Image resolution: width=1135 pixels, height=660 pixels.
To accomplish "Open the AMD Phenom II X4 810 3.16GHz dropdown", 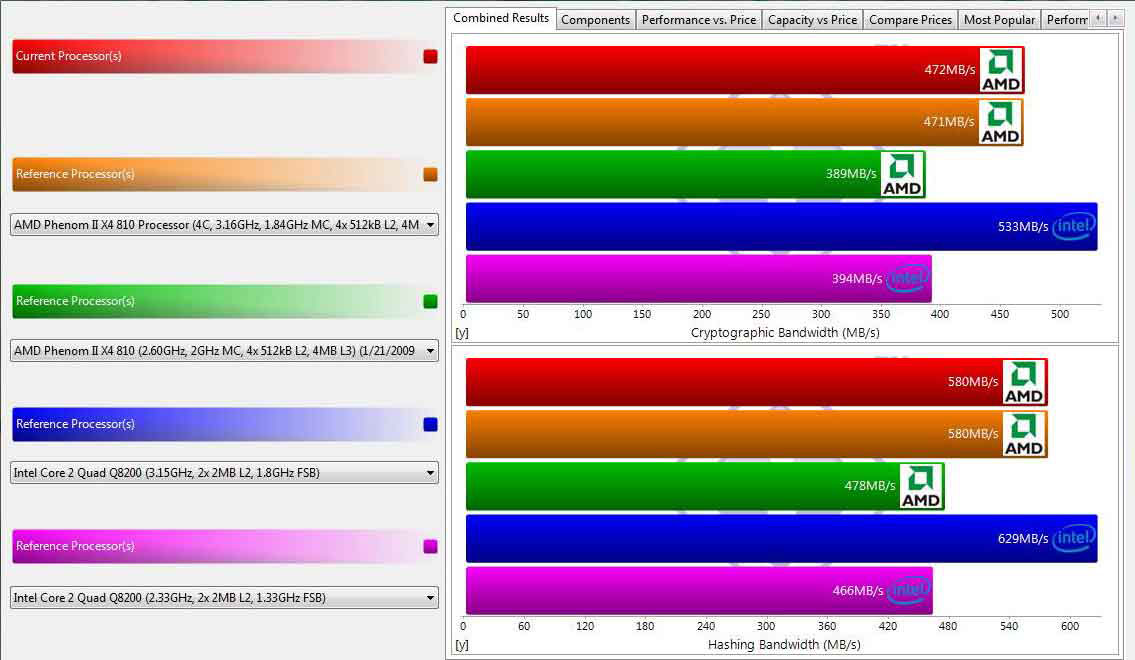I will click(224, 225).
